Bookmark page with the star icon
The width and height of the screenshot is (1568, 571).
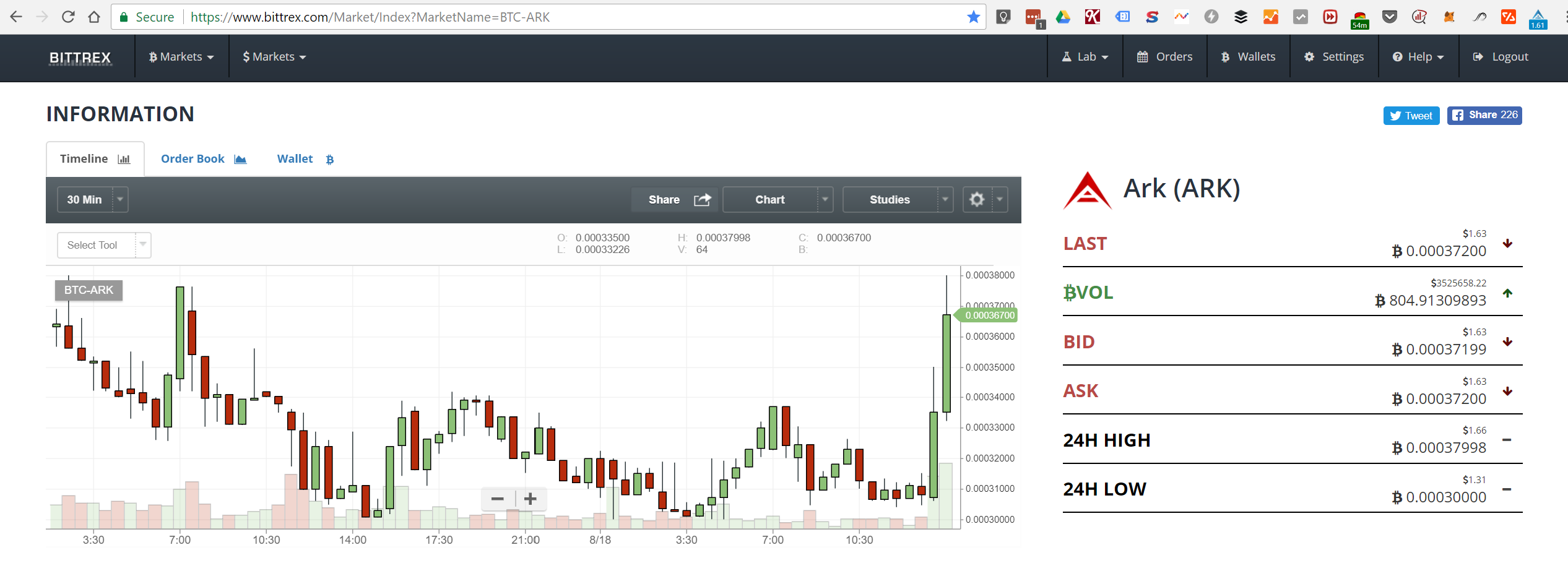click(x=974, y=17)
